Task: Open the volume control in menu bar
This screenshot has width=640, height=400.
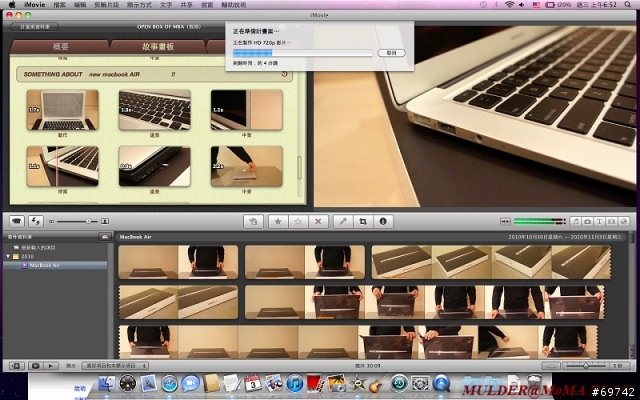Action: [x=522, y=5]
